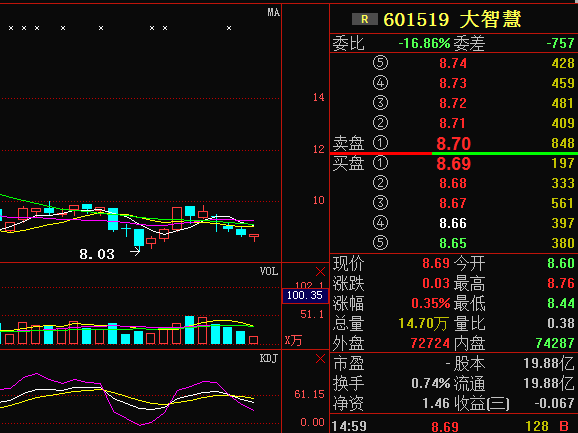Click the tallest cyan volume bar
The image size is (578, 433).
pos(189,330)
